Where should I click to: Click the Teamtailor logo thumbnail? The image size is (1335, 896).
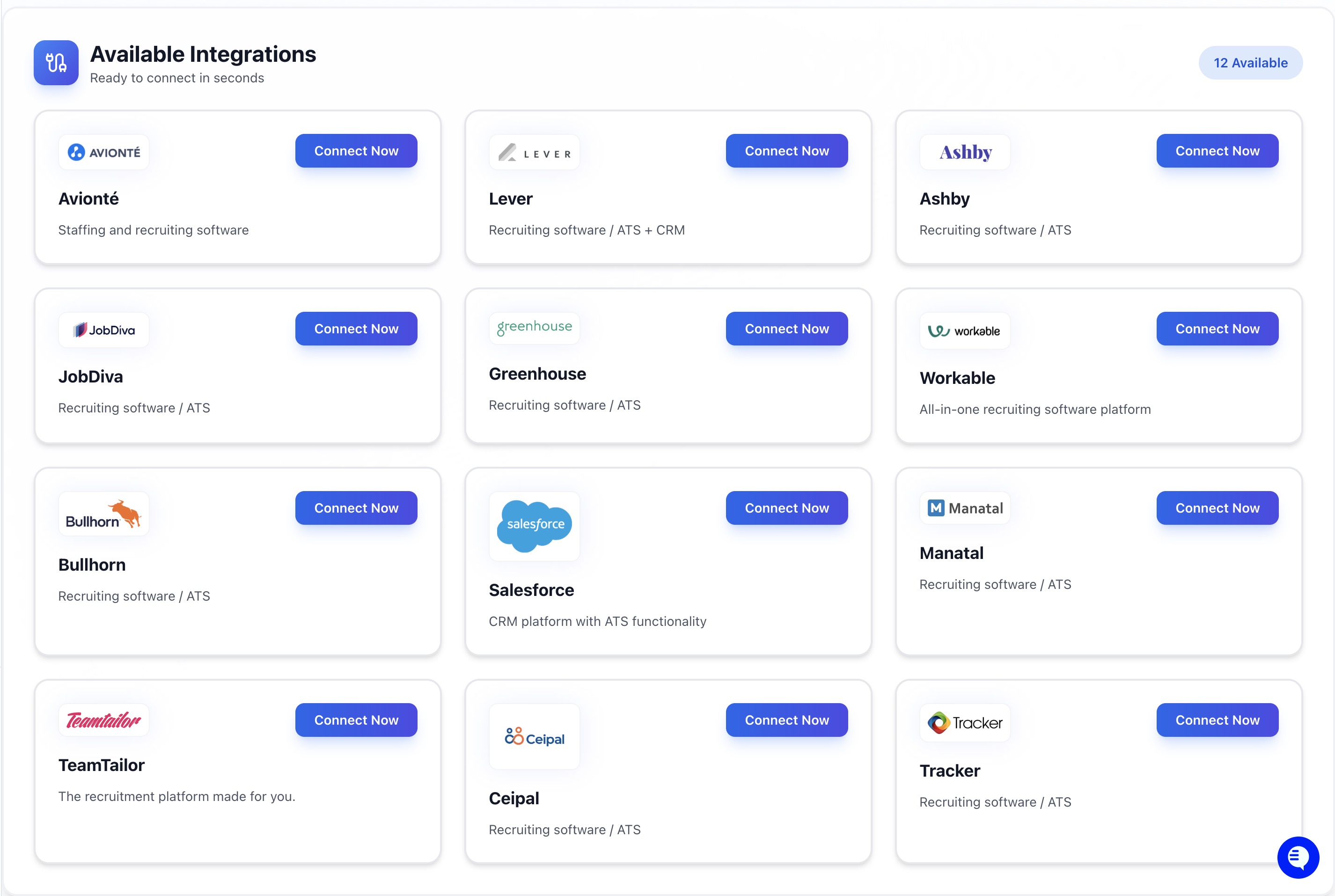103,720
